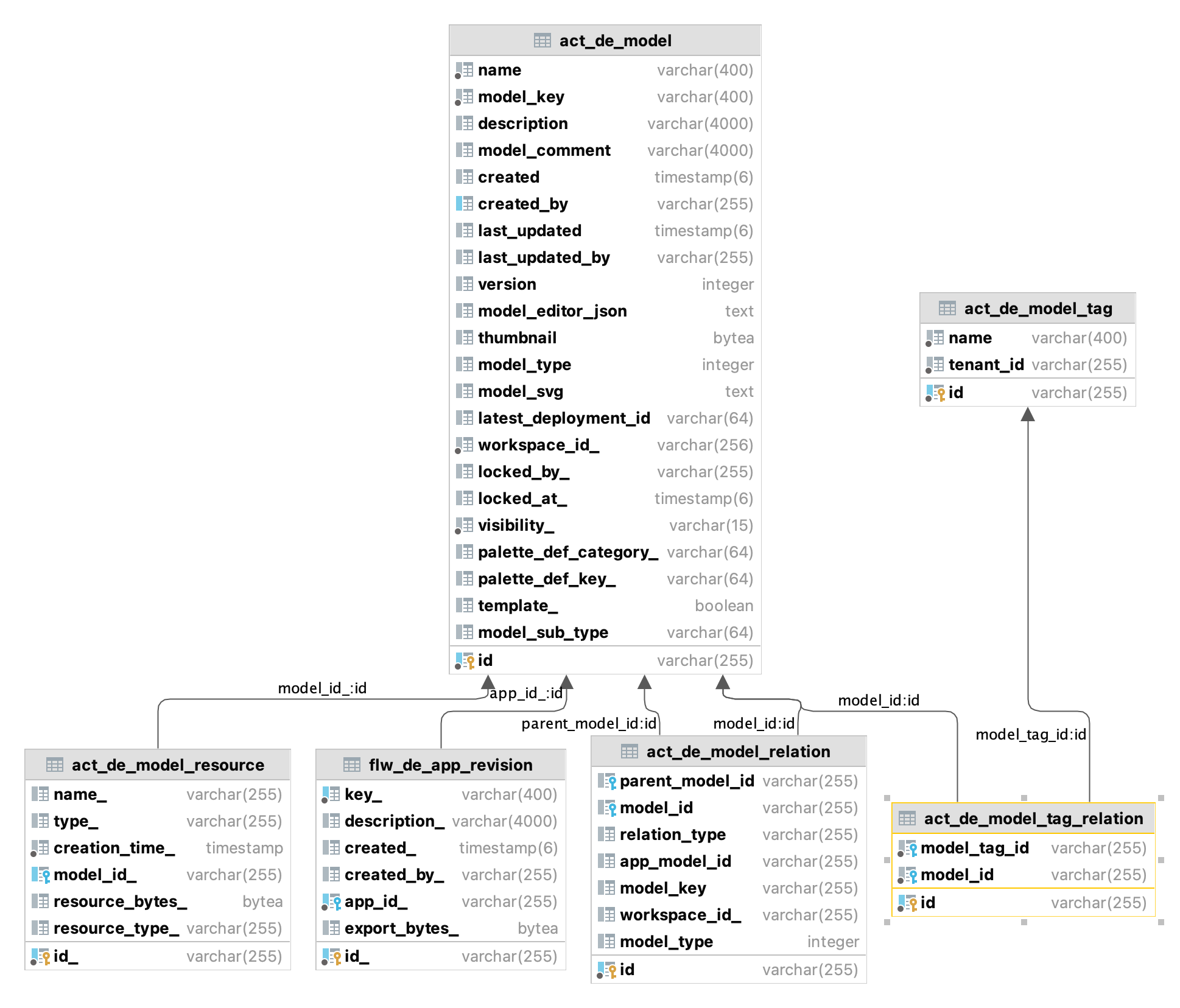Click the foreign key icon beside parent_model_id in act_de_model_relation
Viewport: 1180px width, 1008px height.
(608, 781)
